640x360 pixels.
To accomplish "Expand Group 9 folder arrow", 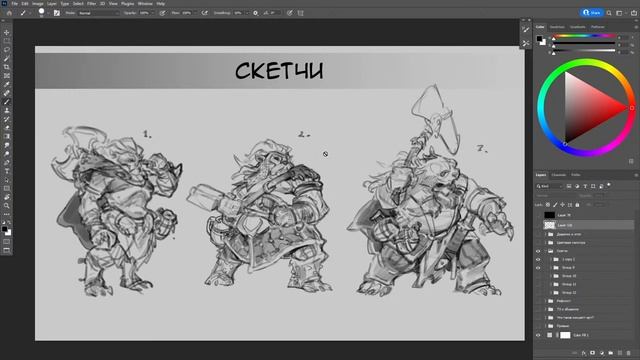I will (551, 268).
